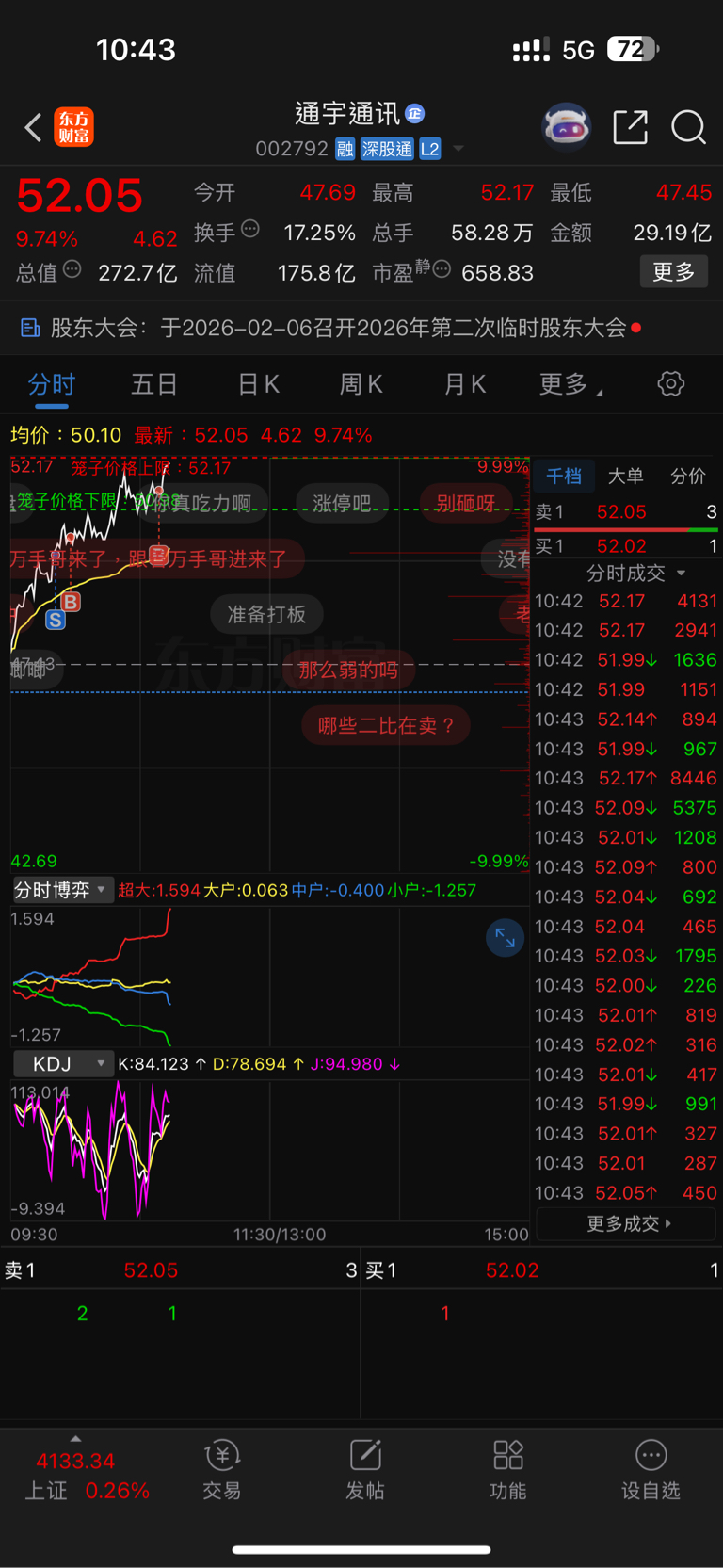
Task: Select the 大单 tab
Action: [x=625, y=477]
